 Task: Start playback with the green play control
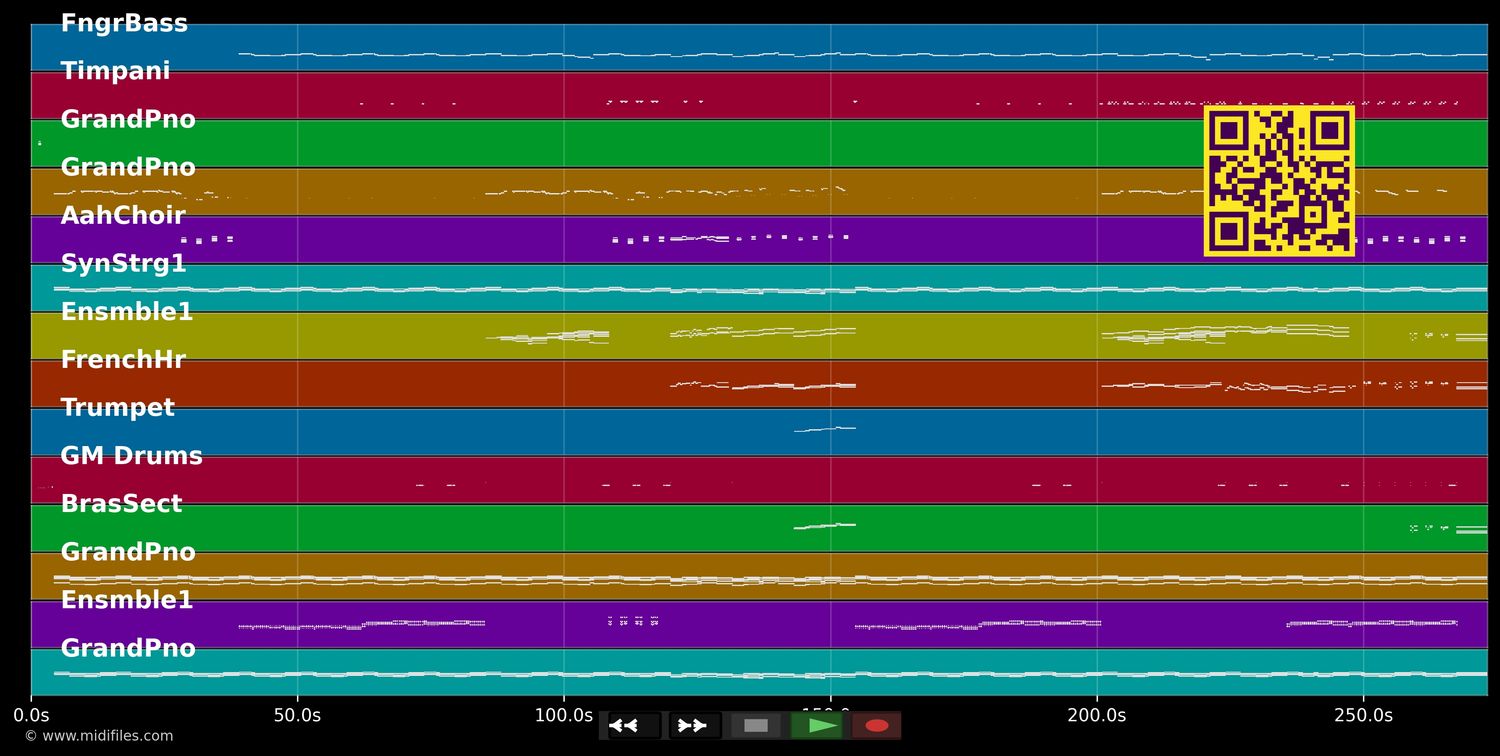(816, 725)
